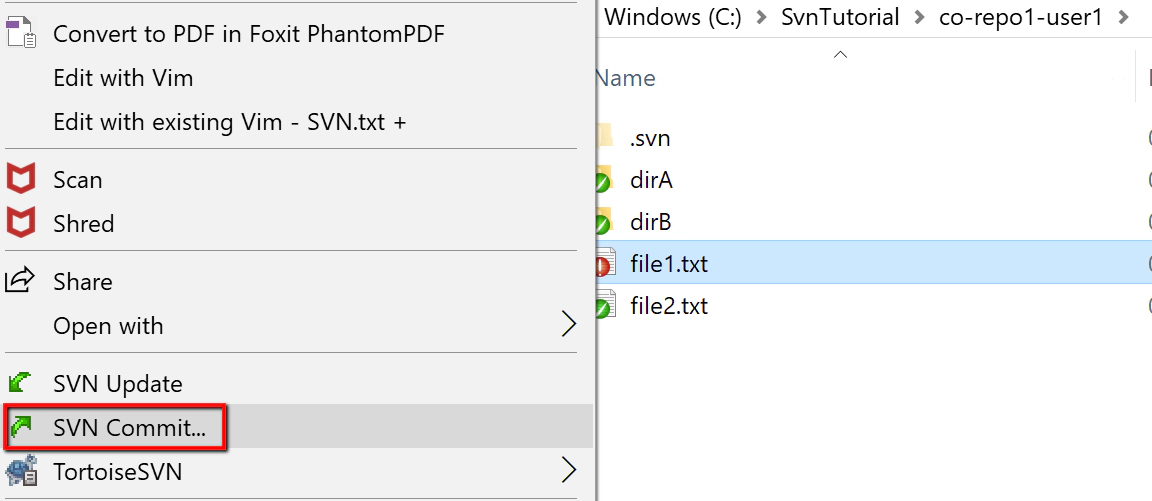This screenshot has height=501, width=1152.
Task: Select the file1.txt file name
Action: point(669,264)
